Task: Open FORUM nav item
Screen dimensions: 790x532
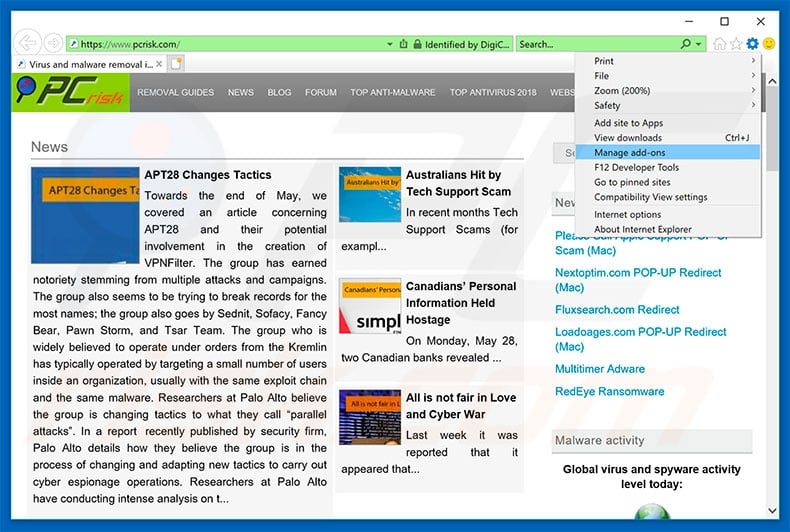Action: click(x=320, y=93)
